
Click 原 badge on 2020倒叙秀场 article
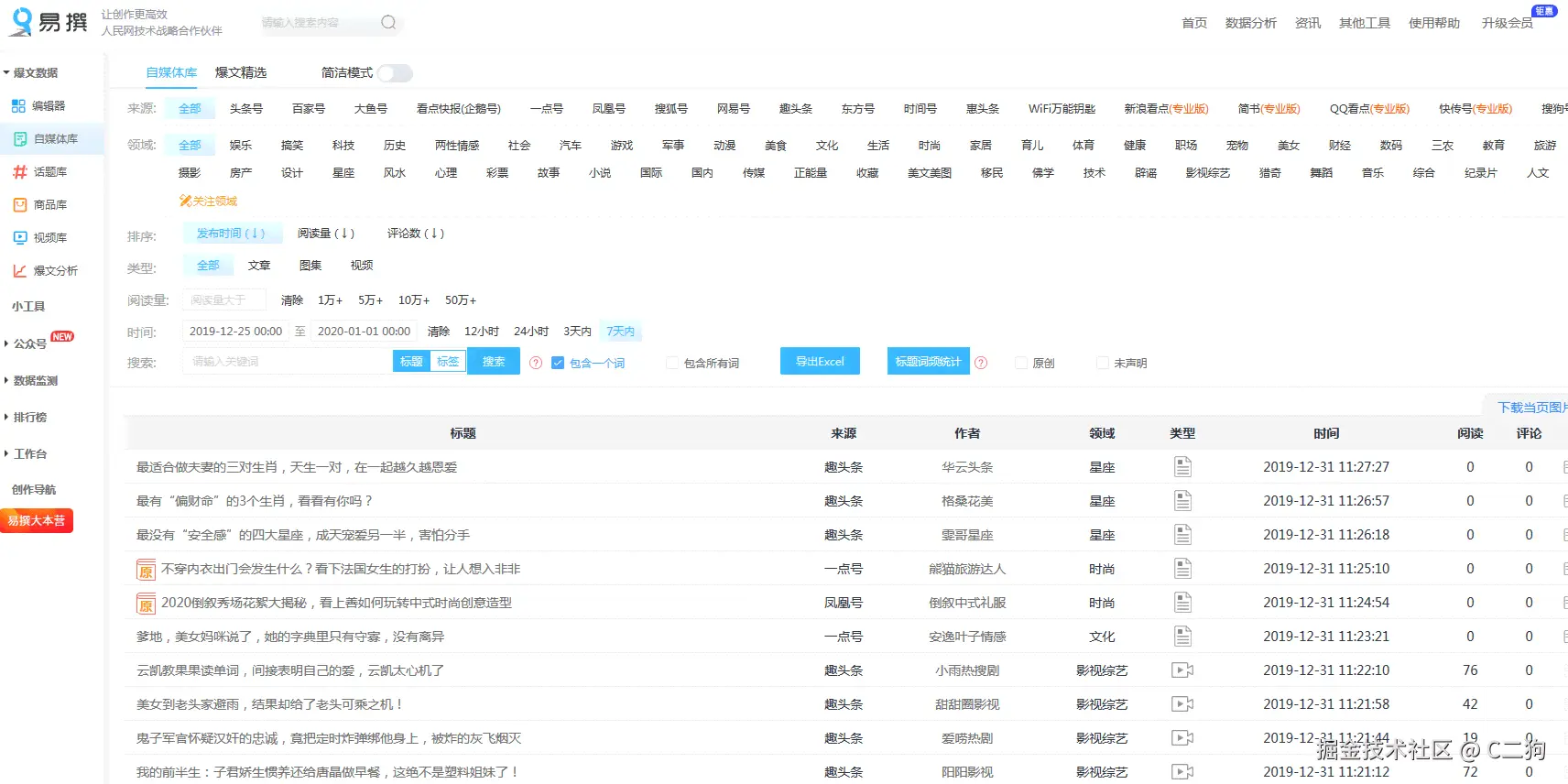(146, 604)
